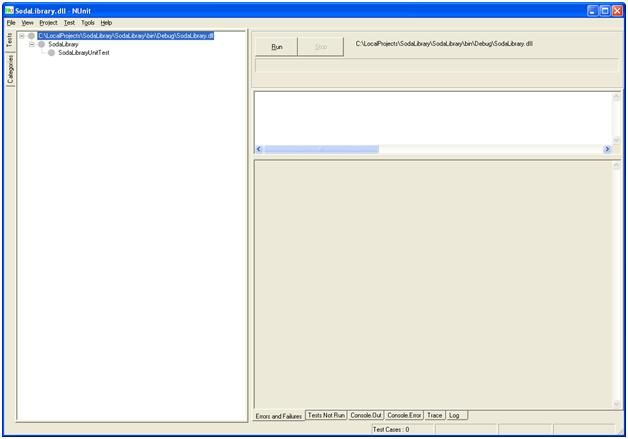Image resolution: width=628 pixels, height=439 pixels.
Task: Collapse the root SodaLibrary.dll tree node
Action: pyautogui.click(x=22, y=36)
